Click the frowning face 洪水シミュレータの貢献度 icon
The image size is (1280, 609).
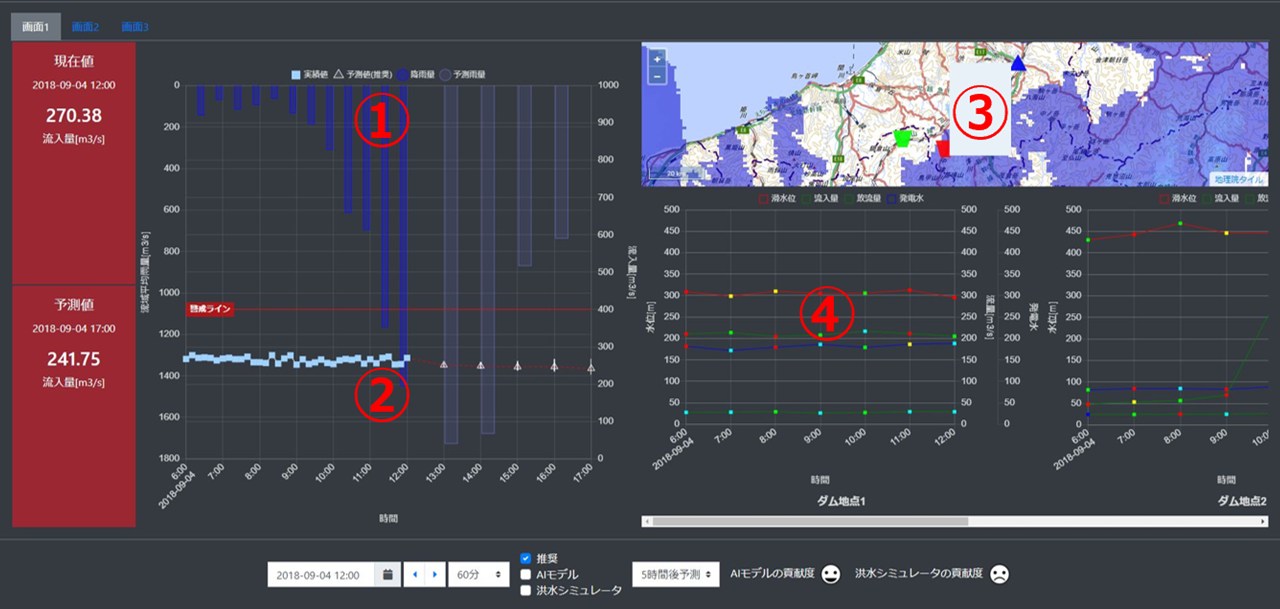[998, 575]
